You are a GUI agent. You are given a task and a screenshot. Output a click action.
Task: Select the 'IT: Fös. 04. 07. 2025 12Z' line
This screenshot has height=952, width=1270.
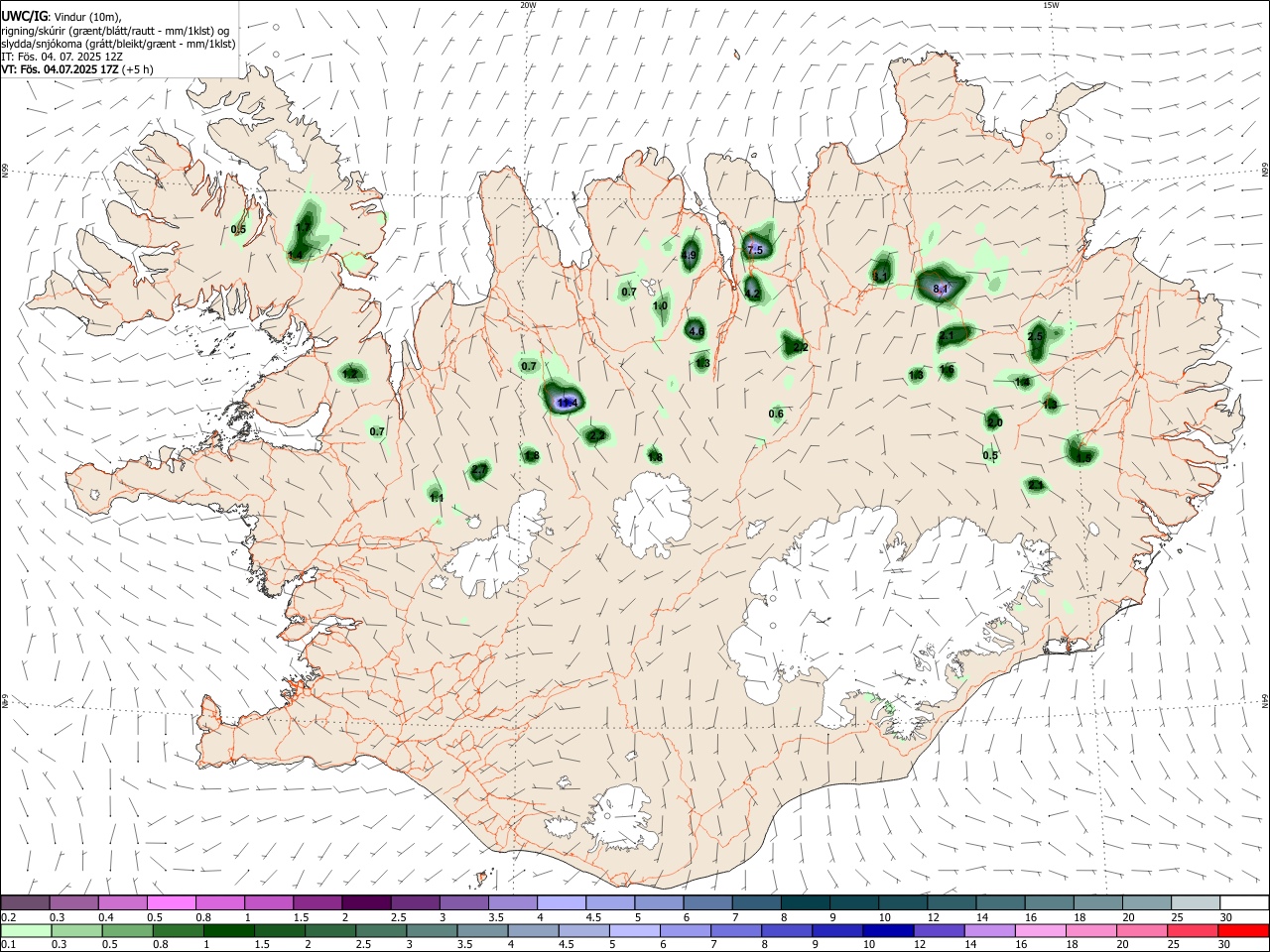(62, 57)
